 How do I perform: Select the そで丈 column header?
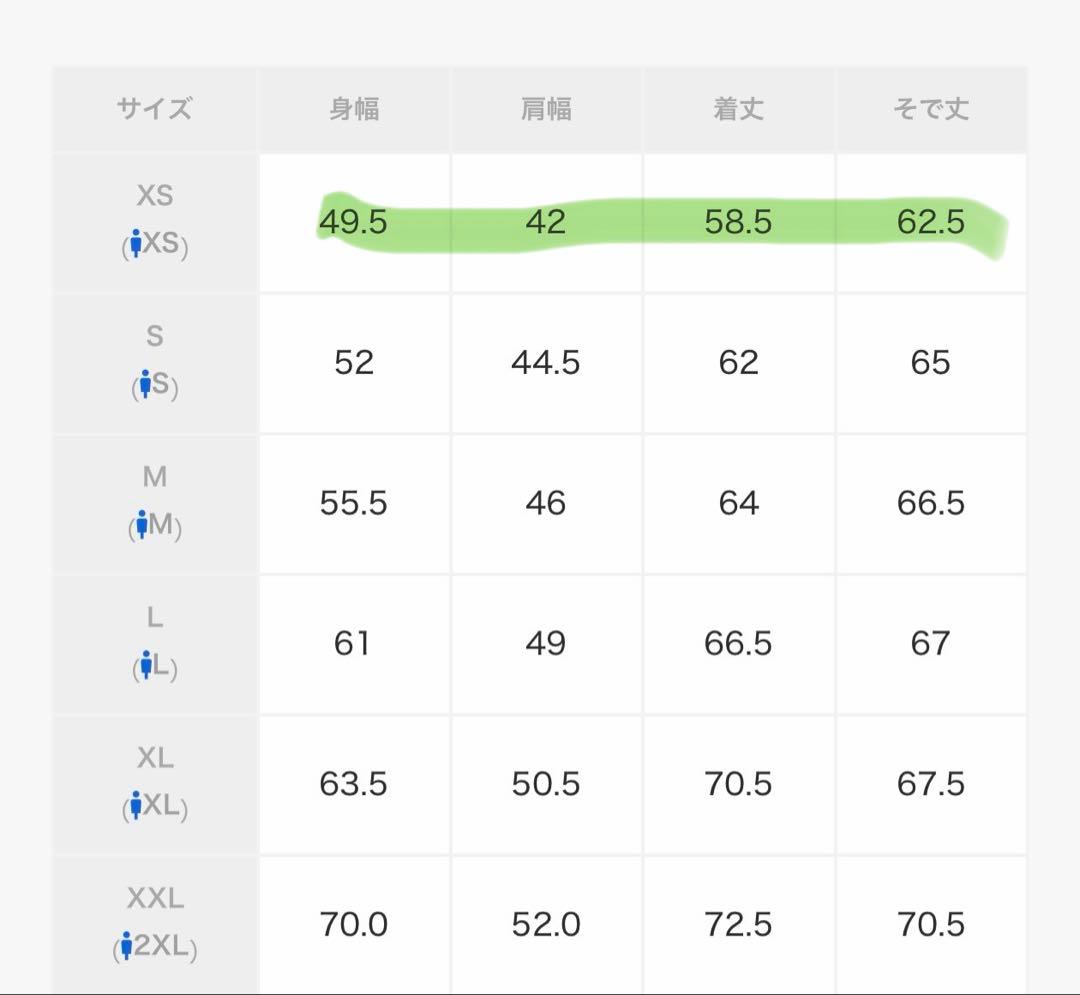coord(930,108)
